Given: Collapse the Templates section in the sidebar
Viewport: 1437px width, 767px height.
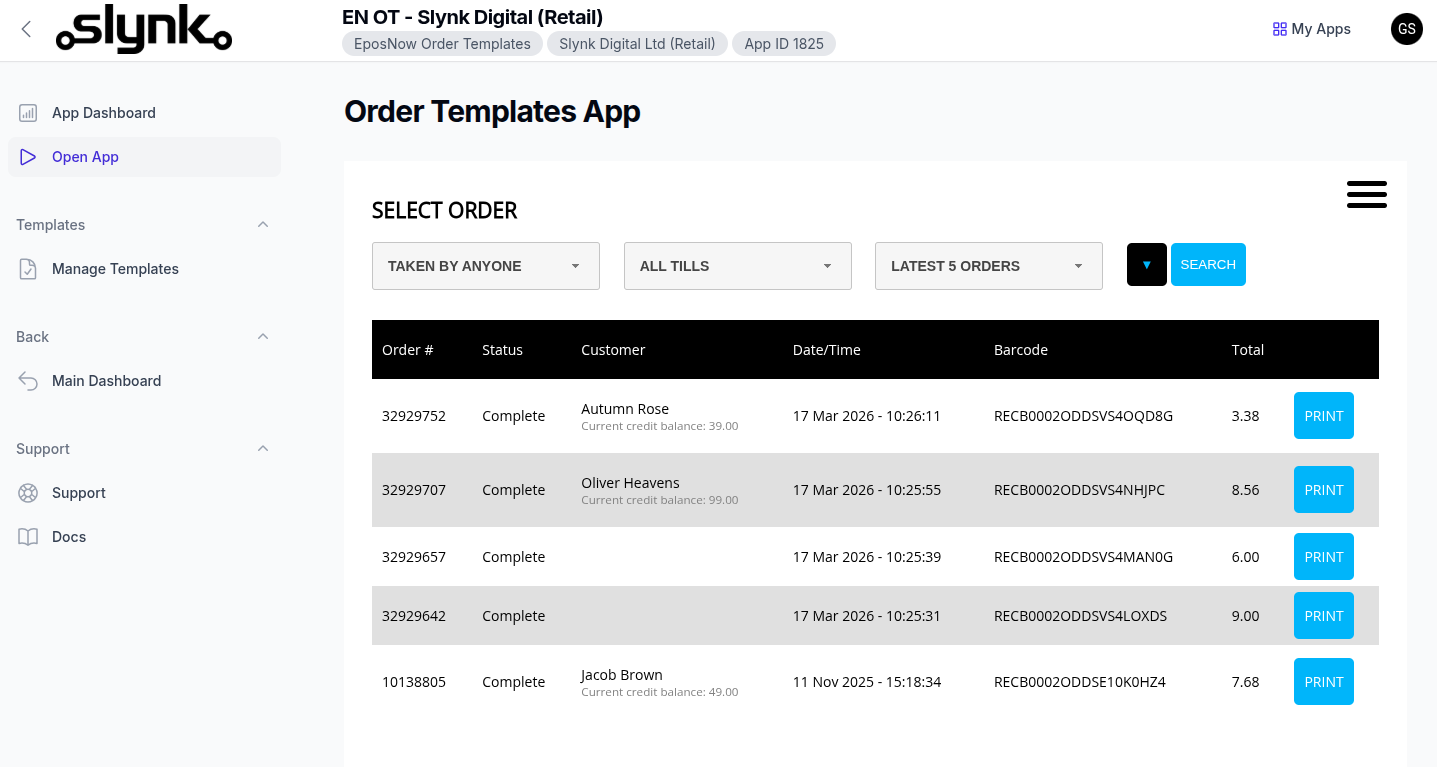Looking at the screenshot, I should (x=262, y=224).
